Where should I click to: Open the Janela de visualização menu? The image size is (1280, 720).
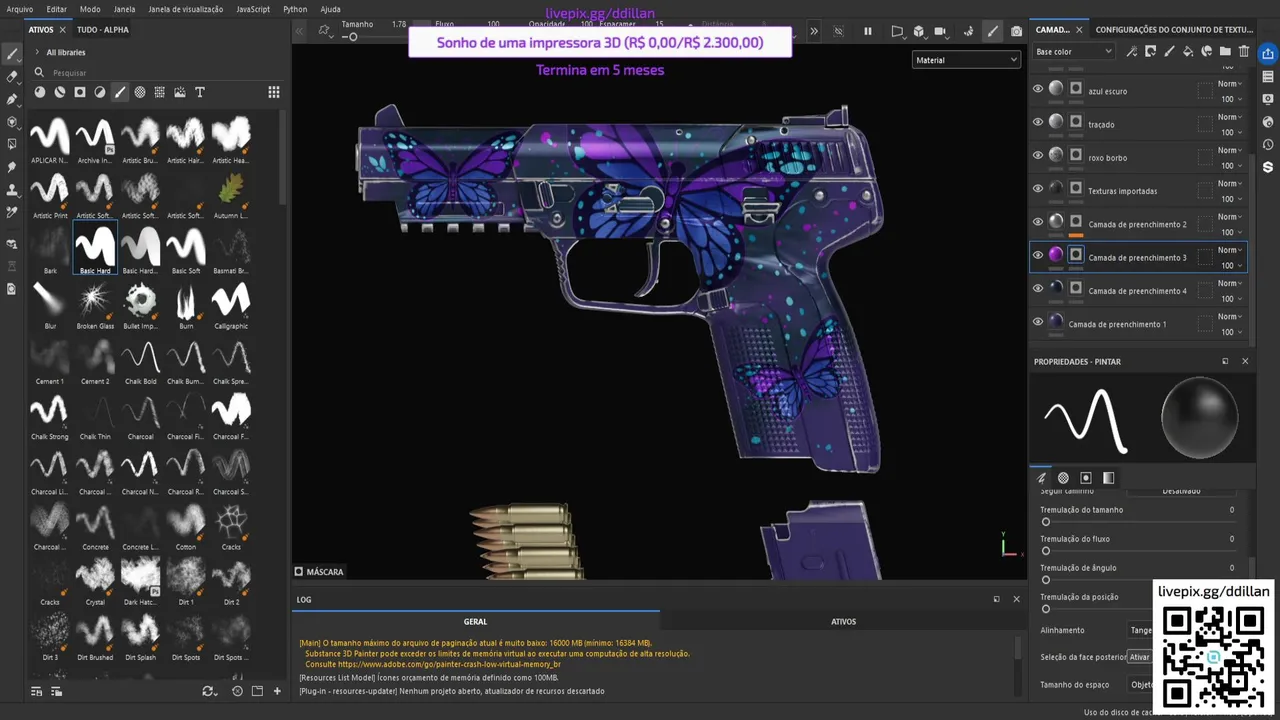click(185, 9)
